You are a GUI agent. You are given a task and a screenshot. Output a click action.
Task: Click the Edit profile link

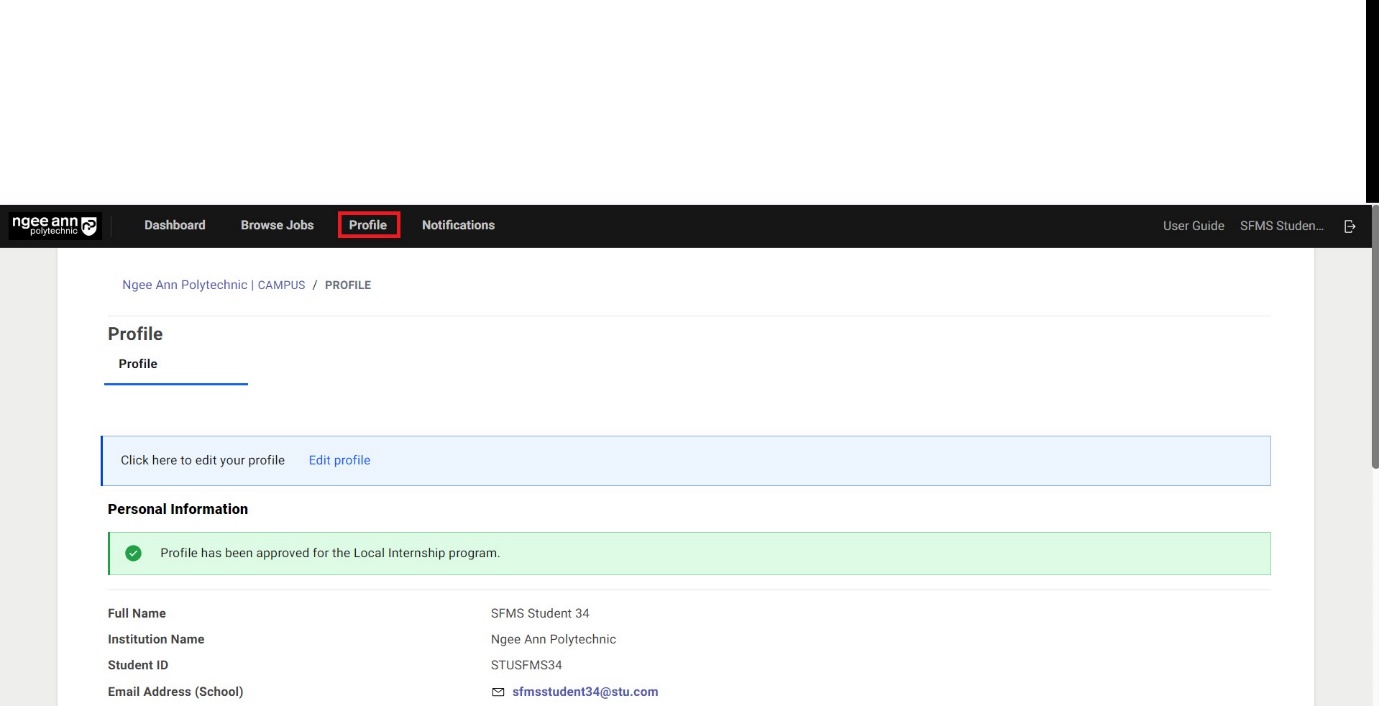[x=339, y=460]
